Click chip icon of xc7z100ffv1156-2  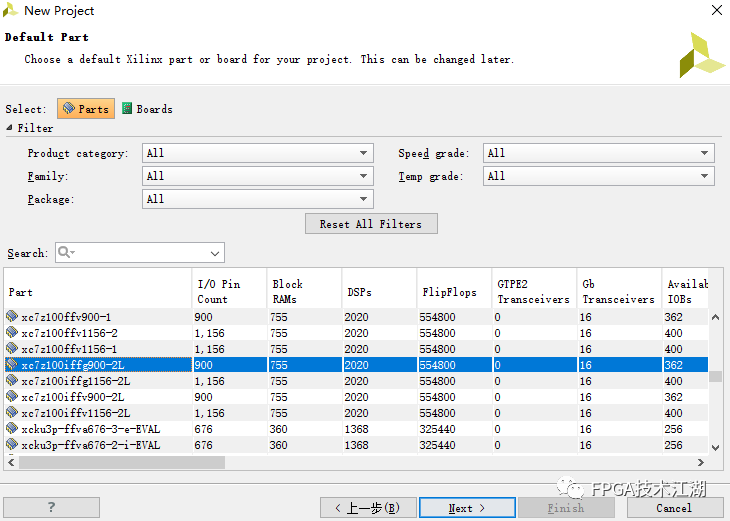click(12, 332)
